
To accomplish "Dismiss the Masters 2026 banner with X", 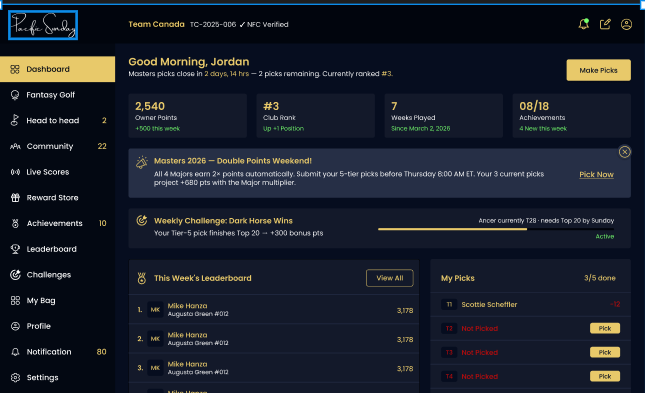I will [x=624, y=152].
